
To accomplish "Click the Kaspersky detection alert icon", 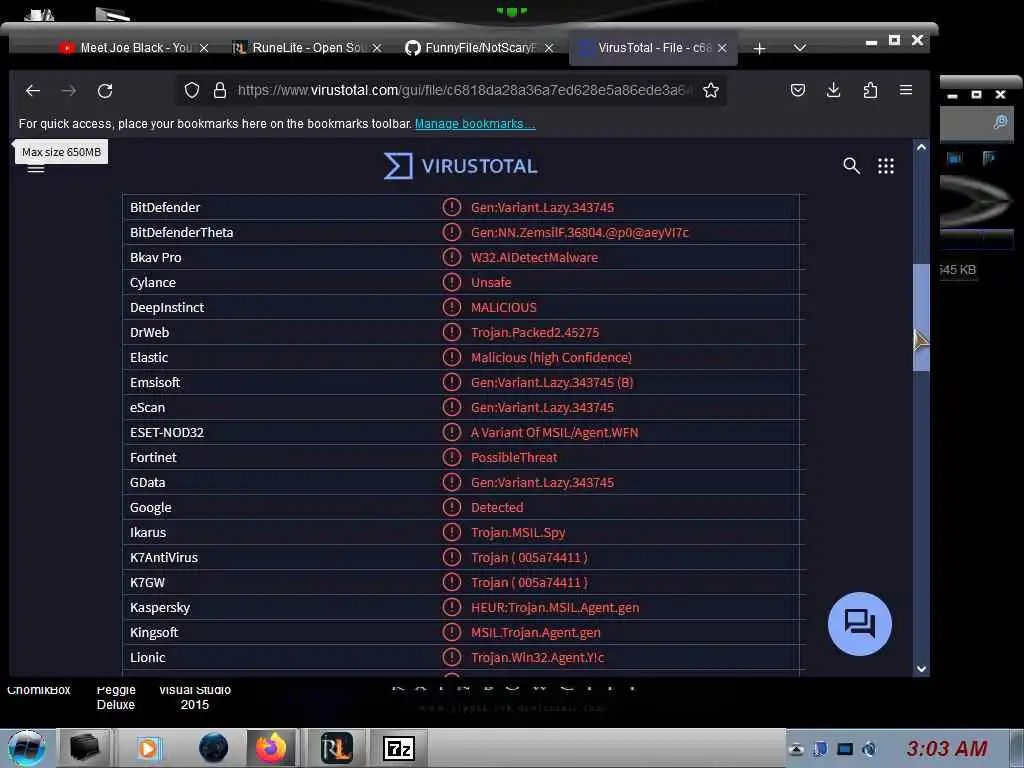I will tap(451, 607).
